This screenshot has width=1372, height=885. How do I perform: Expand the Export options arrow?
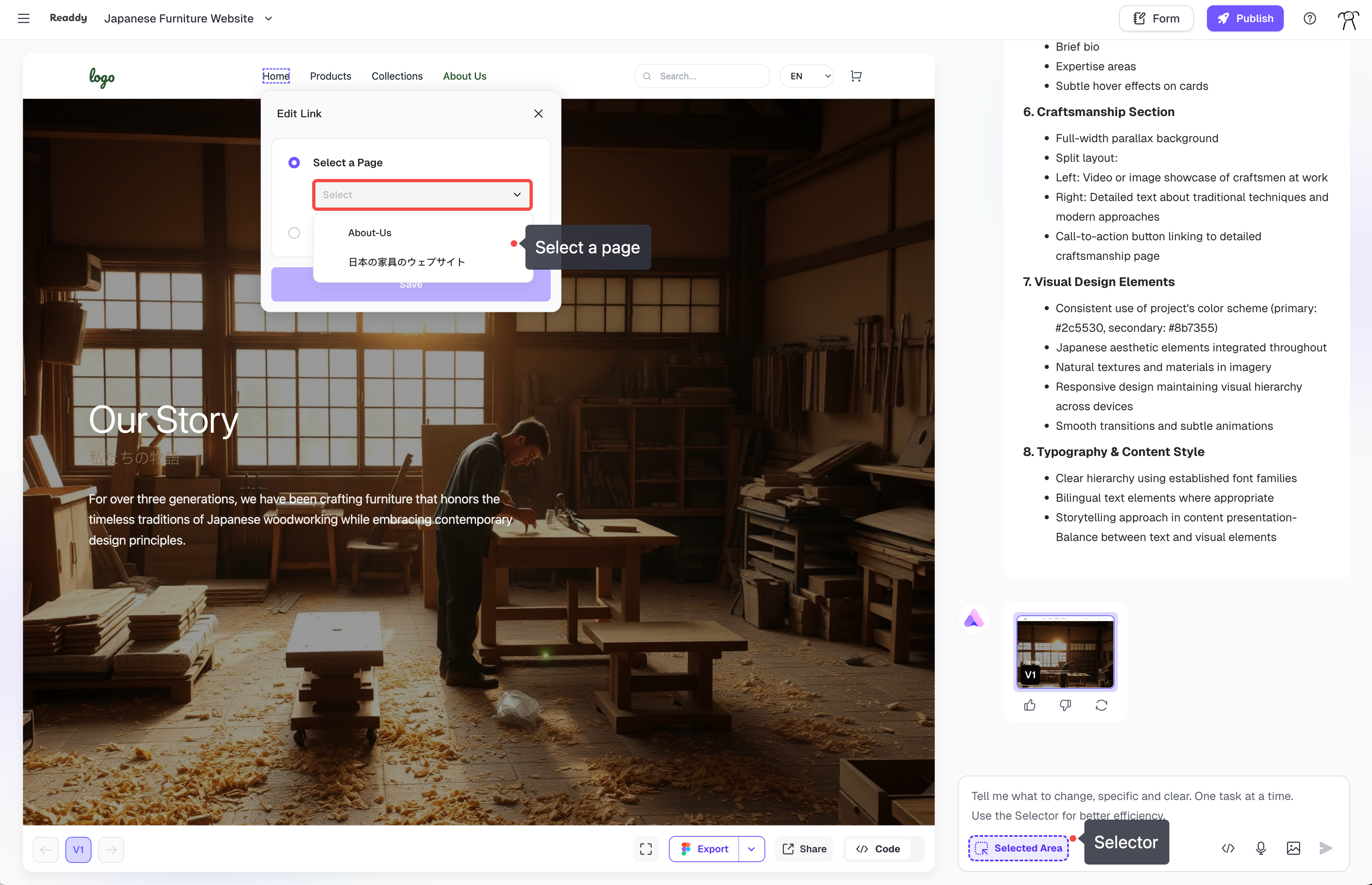[751, 849]
